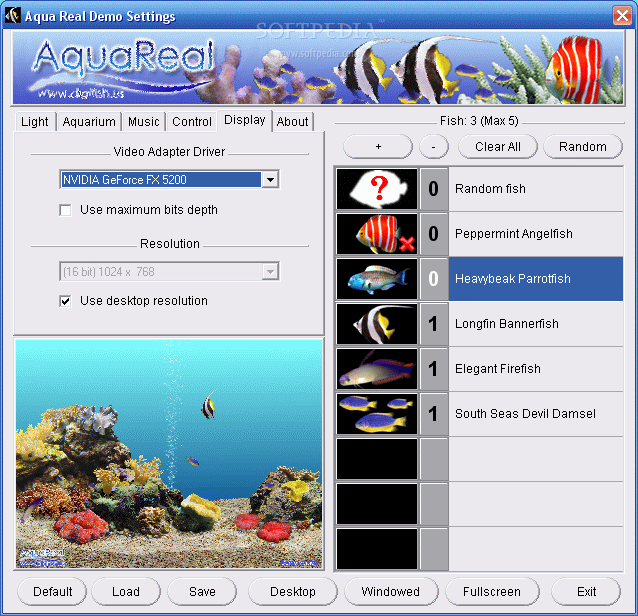638x616 pixels.
Task: Launch Fullscreen mode button
Action: point(492,592)
